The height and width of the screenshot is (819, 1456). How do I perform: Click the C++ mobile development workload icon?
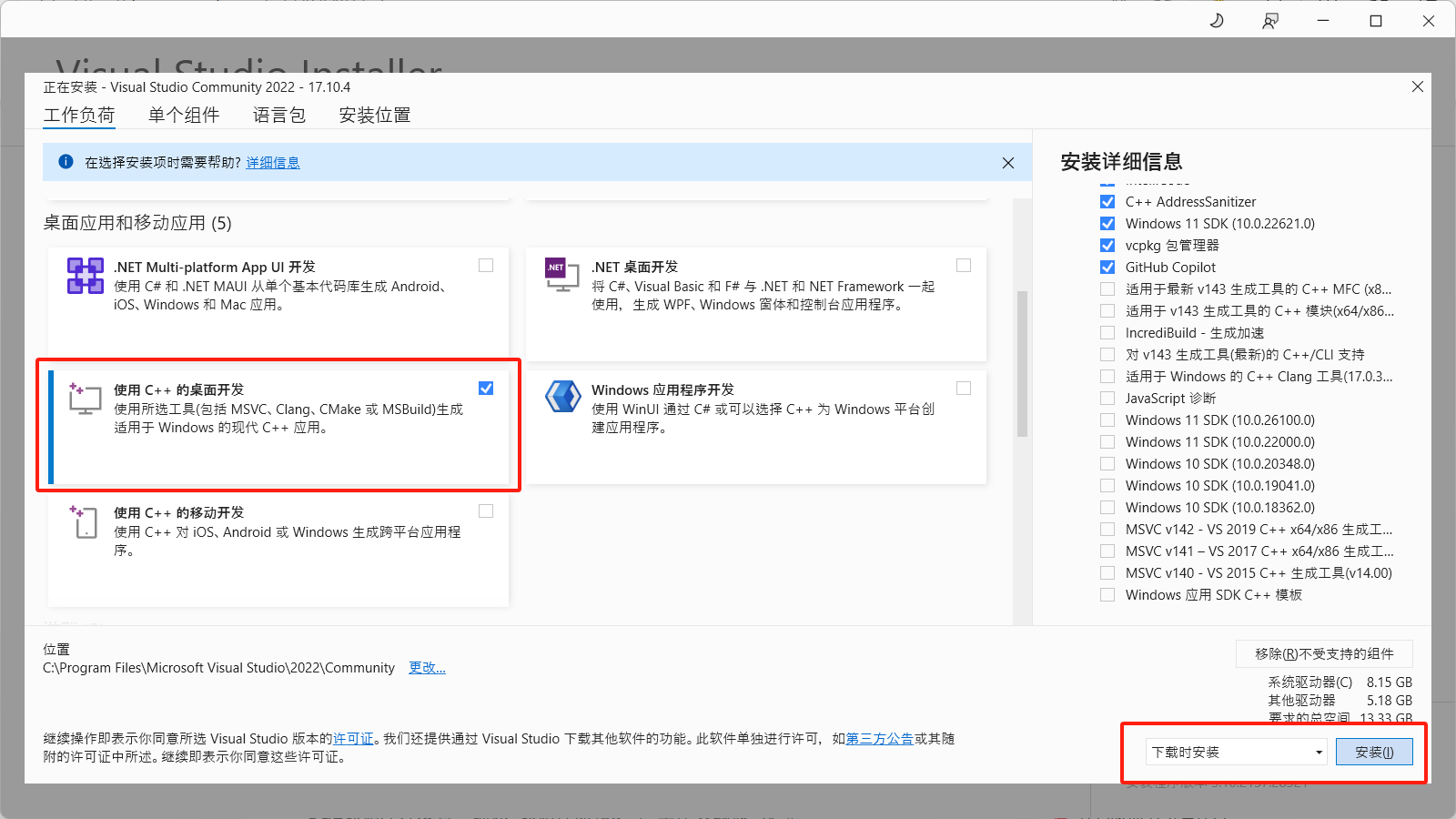pyautogui.click(x=84, y=521)
